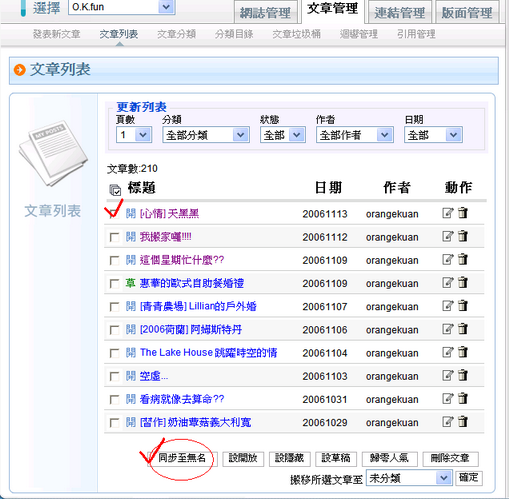
Task: Confirm move with 確定 button
Action: point(469,478)
